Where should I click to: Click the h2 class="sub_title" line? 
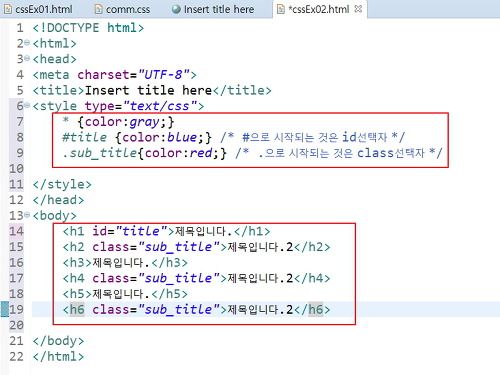tap(196, 247)
